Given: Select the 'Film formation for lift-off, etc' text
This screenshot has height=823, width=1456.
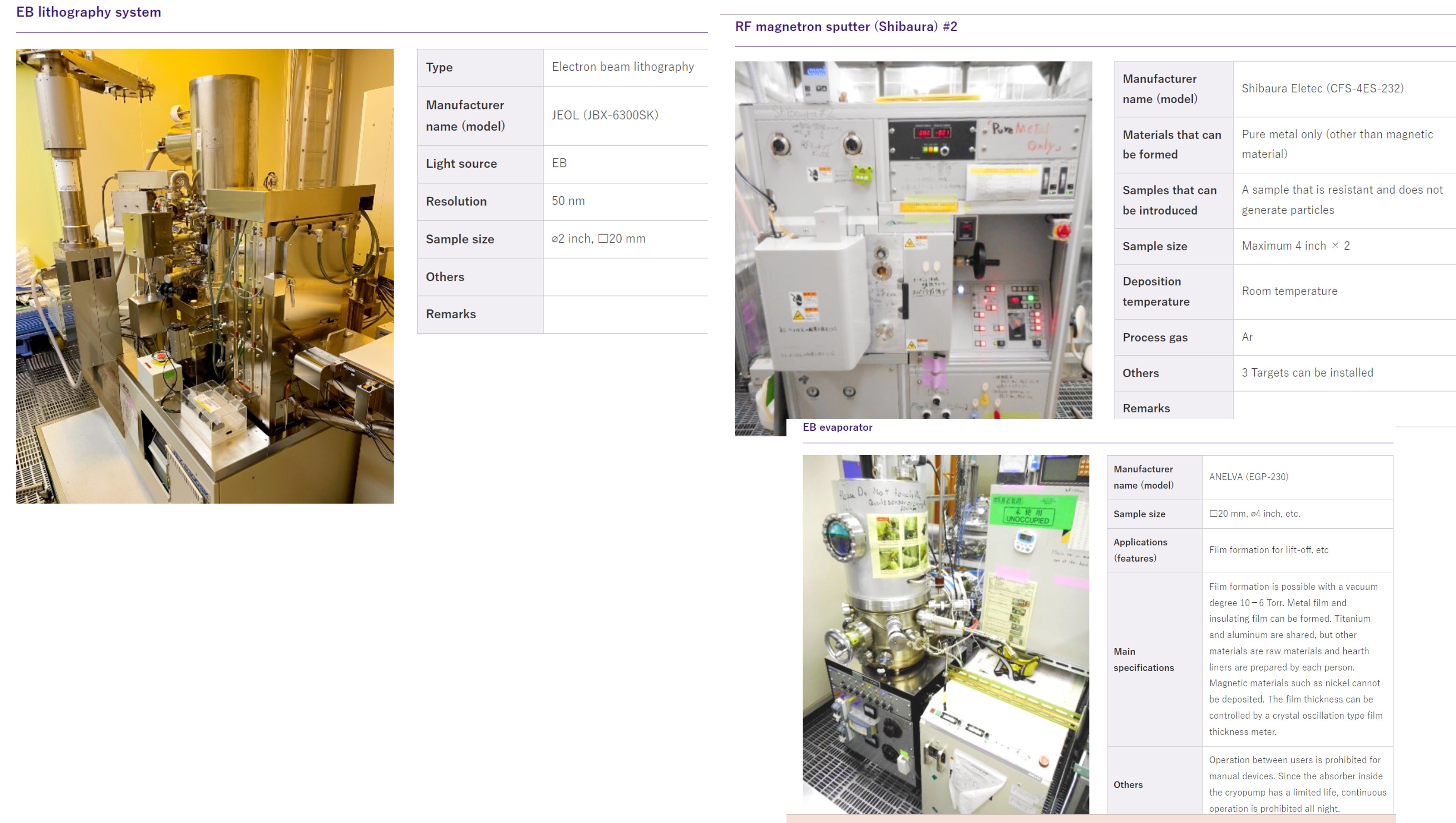Looking at the screenshot, I should (x=1268, y=550).
